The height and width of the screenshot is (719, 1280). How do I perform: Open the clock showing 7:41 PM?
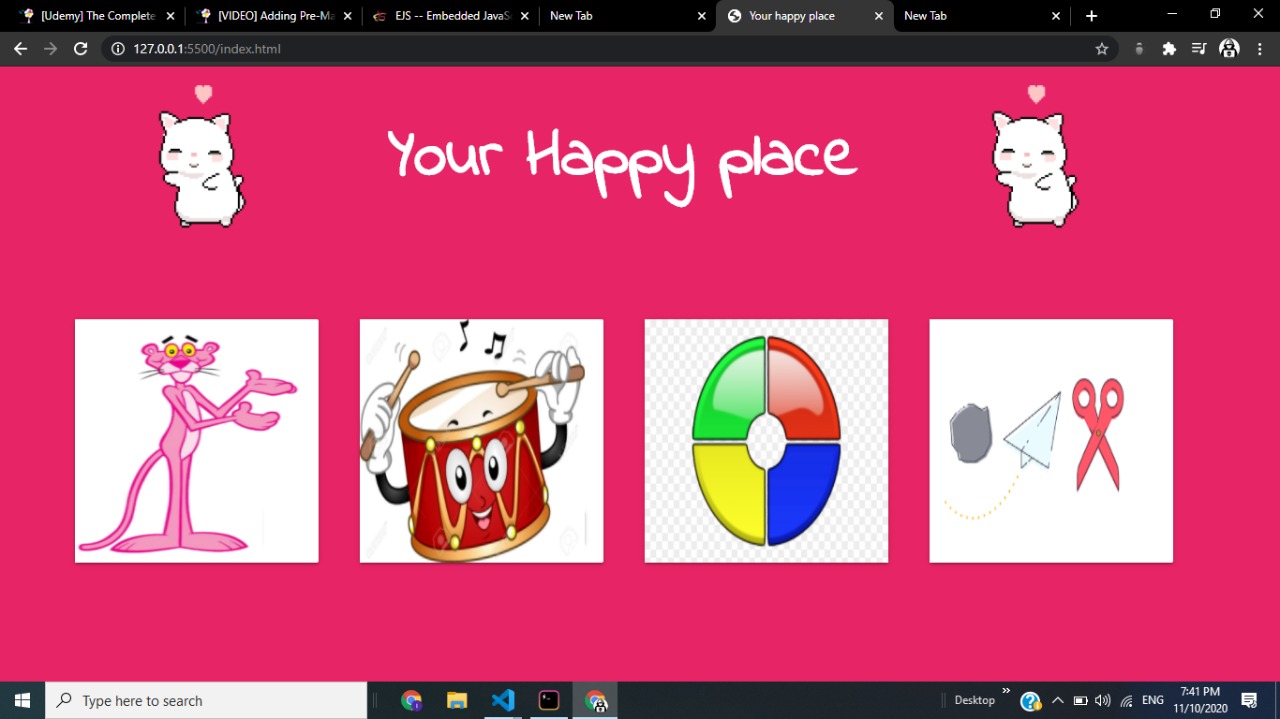(x=1200, y=700)
